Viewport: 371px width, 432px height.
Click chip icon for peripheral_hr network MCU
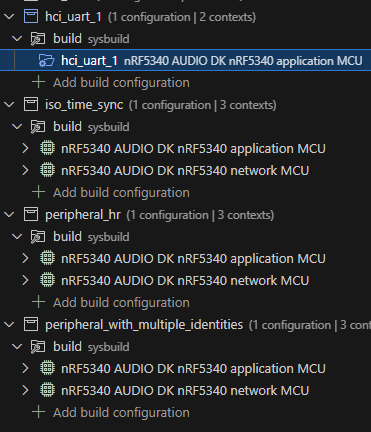pos(47,280)
